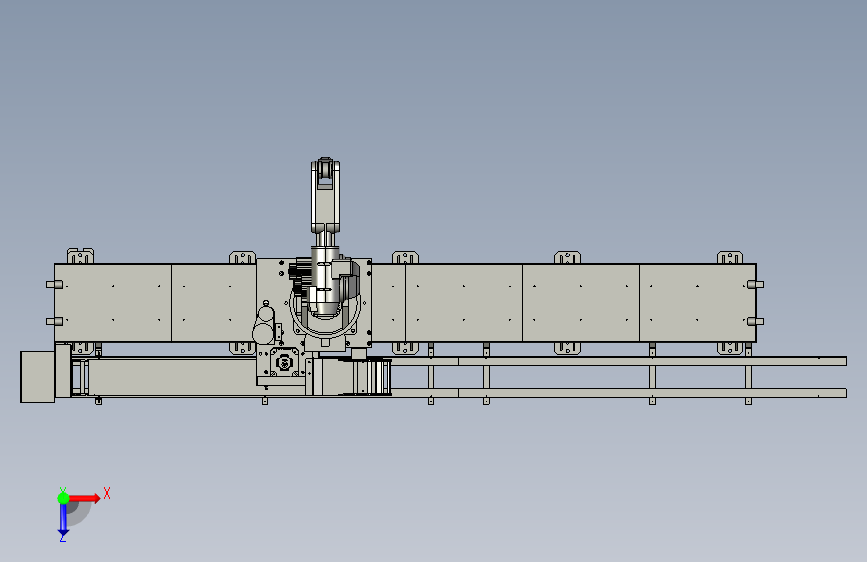867x562 pixels.
Task: Select the rightmost cover panel of the track
Action: tap(698, 303)
